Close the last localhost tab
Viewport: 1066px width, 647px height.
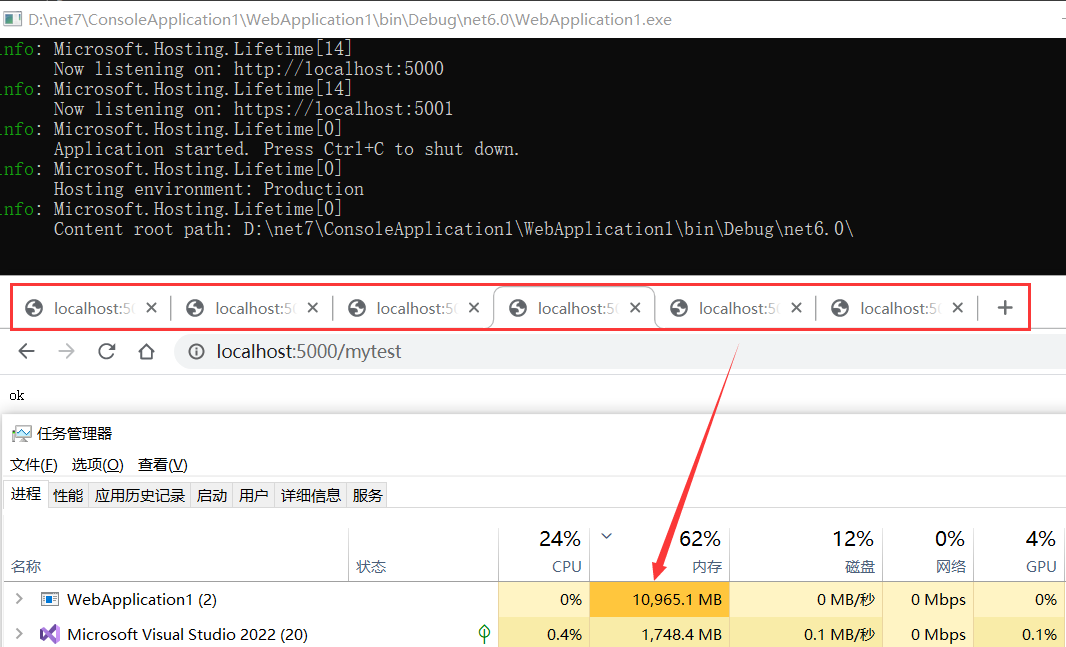[x=957, y=308]
